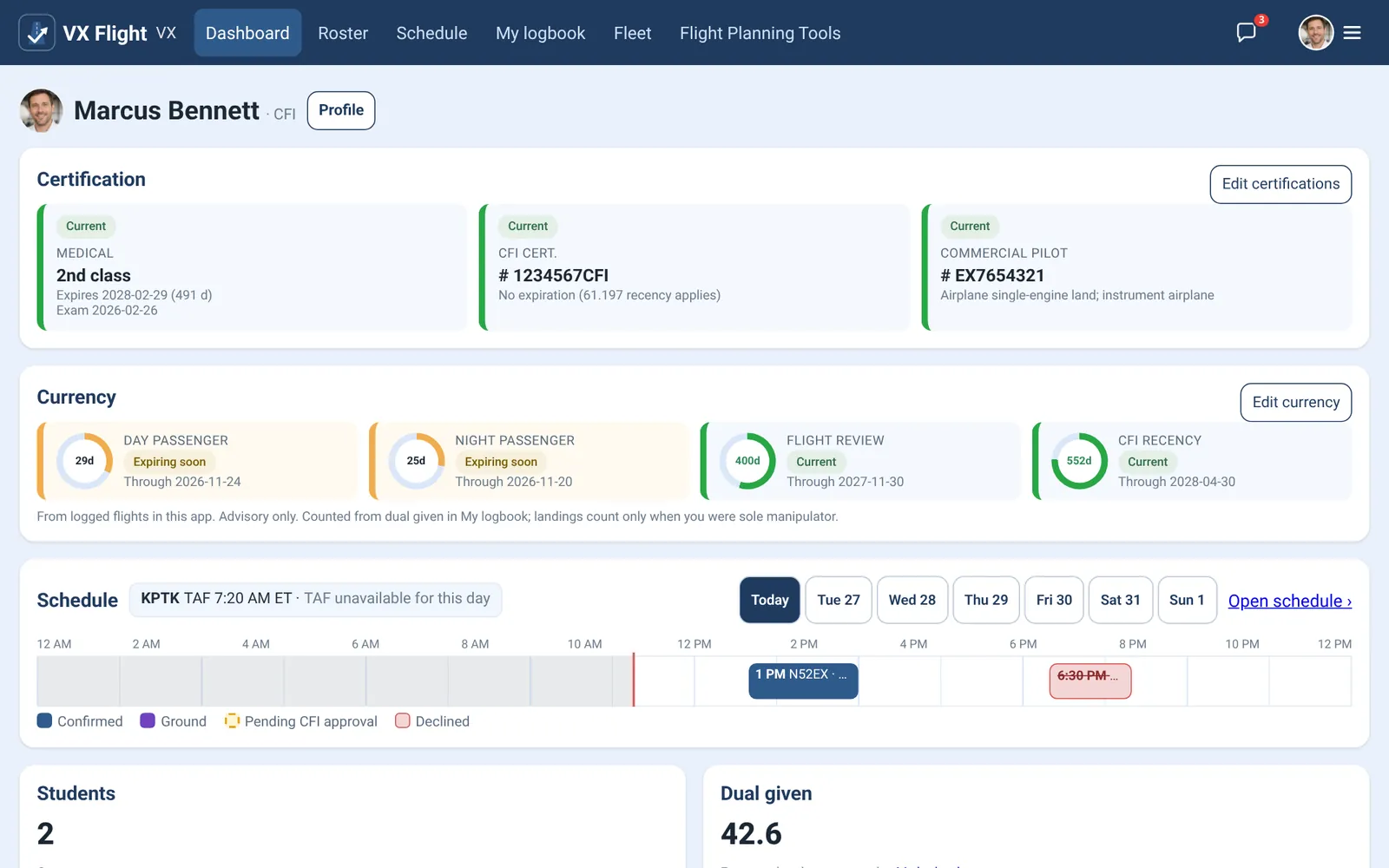Select Sun 1 in the schedule
1389x868 pixels.
coord(1187,600)
